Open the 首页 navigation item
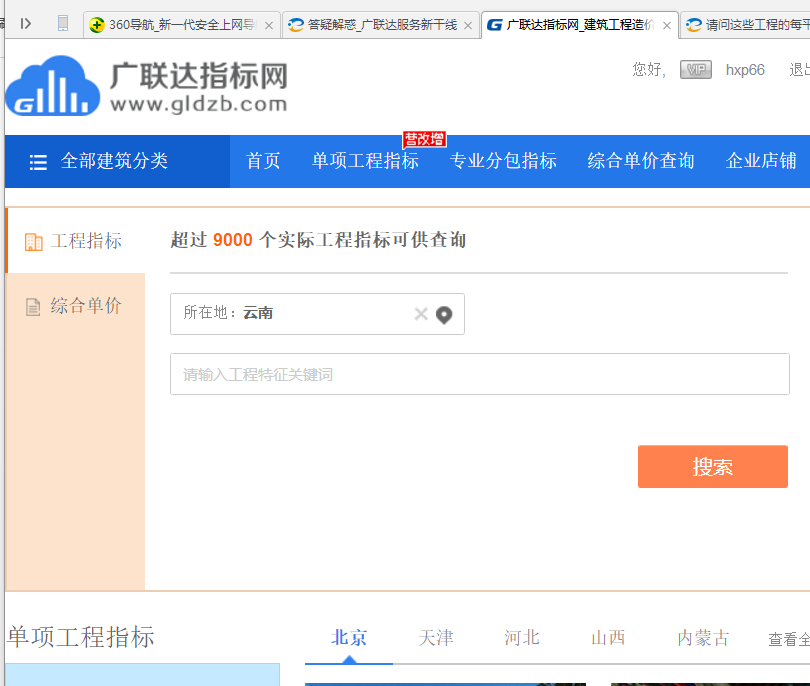This screenshot has height=686, width=810. pos(263,161)
